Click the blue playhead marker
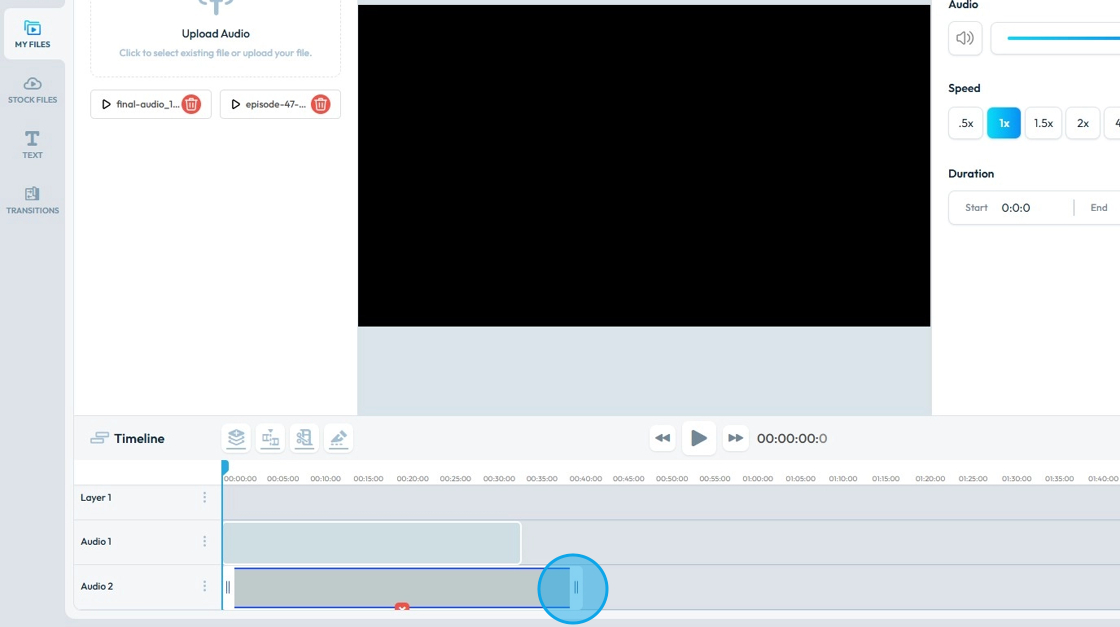The width and height of the screenshot is (1120, 627). (x=225, y=467)
